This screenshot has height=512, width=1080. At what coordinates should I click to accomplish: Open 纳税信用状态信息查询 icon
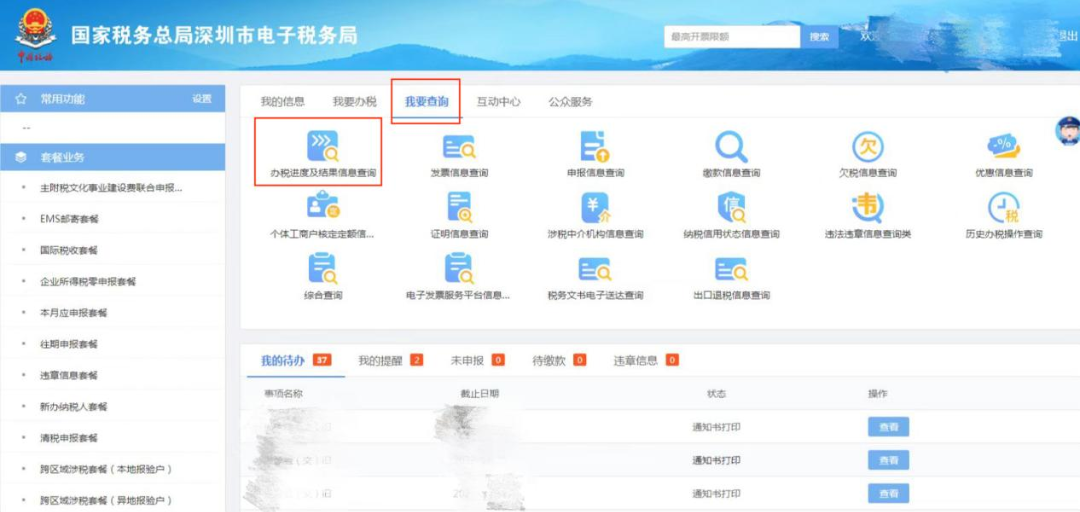(731, 207)
